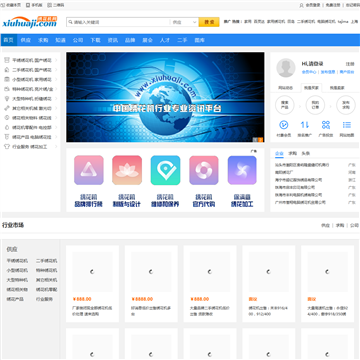The image size is (360, 360).
Task: Switch to the 网站动态 tab
Action: tap(286, 88)
